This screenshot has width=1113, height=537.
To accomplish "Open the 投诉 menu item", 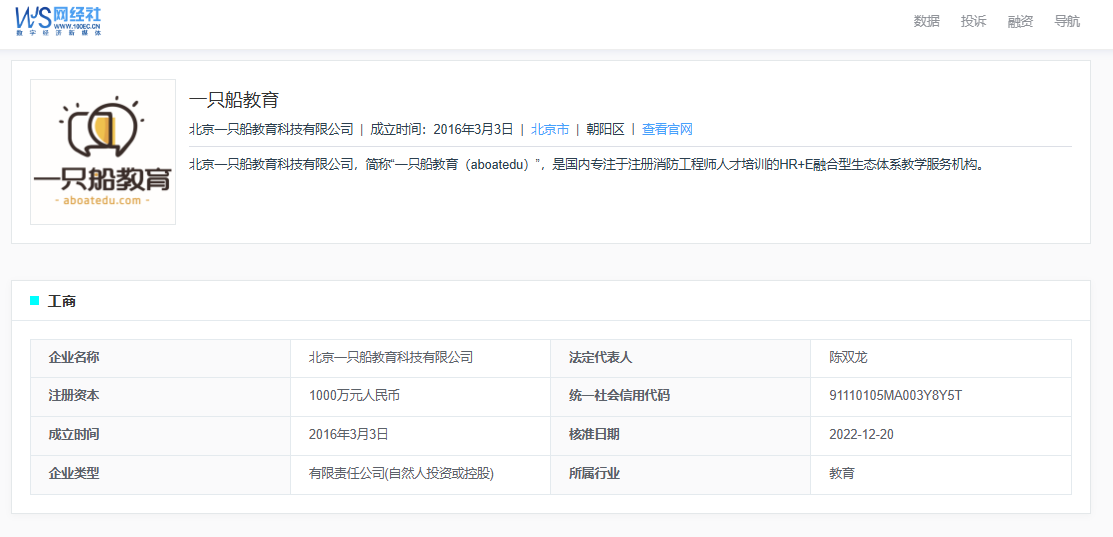I will (x=973, y=21).
